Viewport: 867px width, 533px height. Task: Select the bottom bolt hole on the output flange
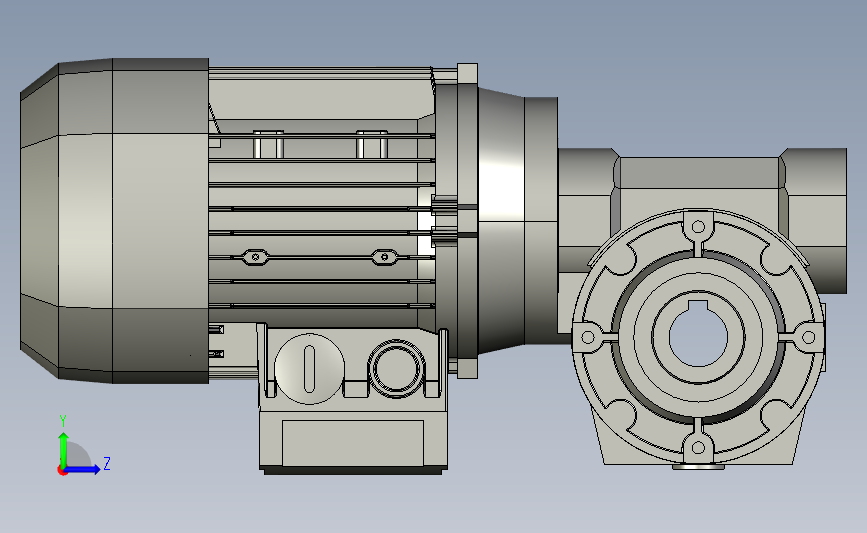pyautogui.click(x=698, y=447)
